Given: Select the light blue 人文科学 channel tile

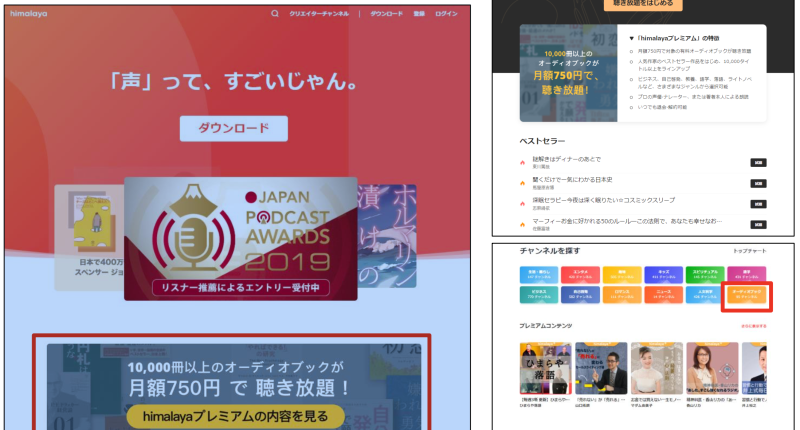Looking at the screenshot, I should (705, 294).
